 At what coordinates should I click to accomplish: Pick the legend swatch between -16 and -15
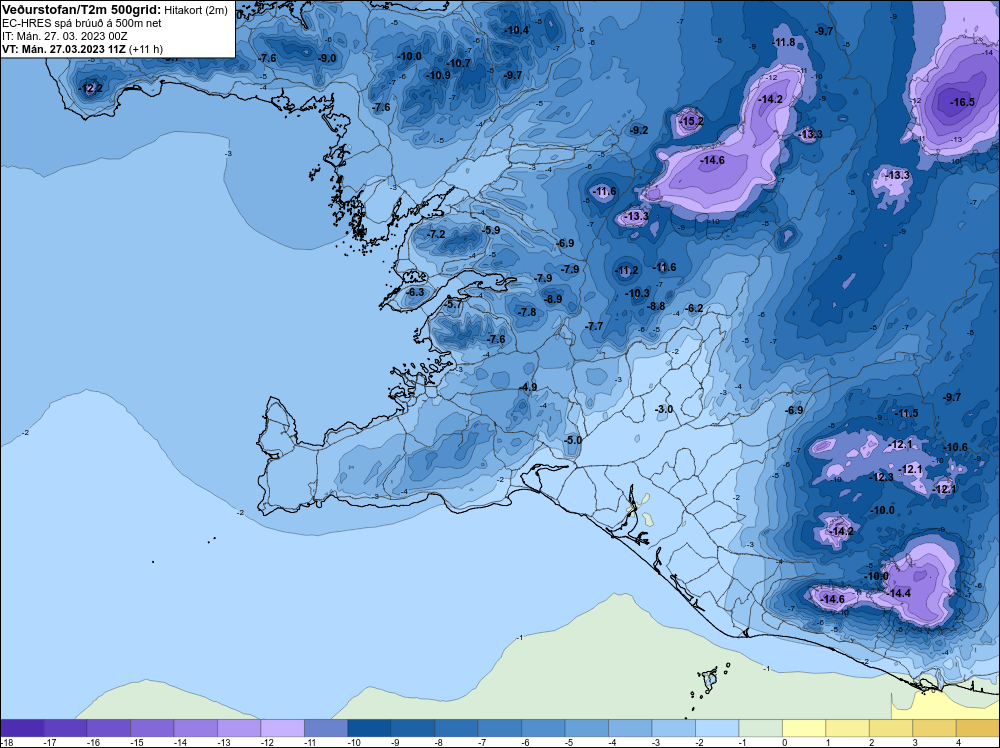click(108, 728)
